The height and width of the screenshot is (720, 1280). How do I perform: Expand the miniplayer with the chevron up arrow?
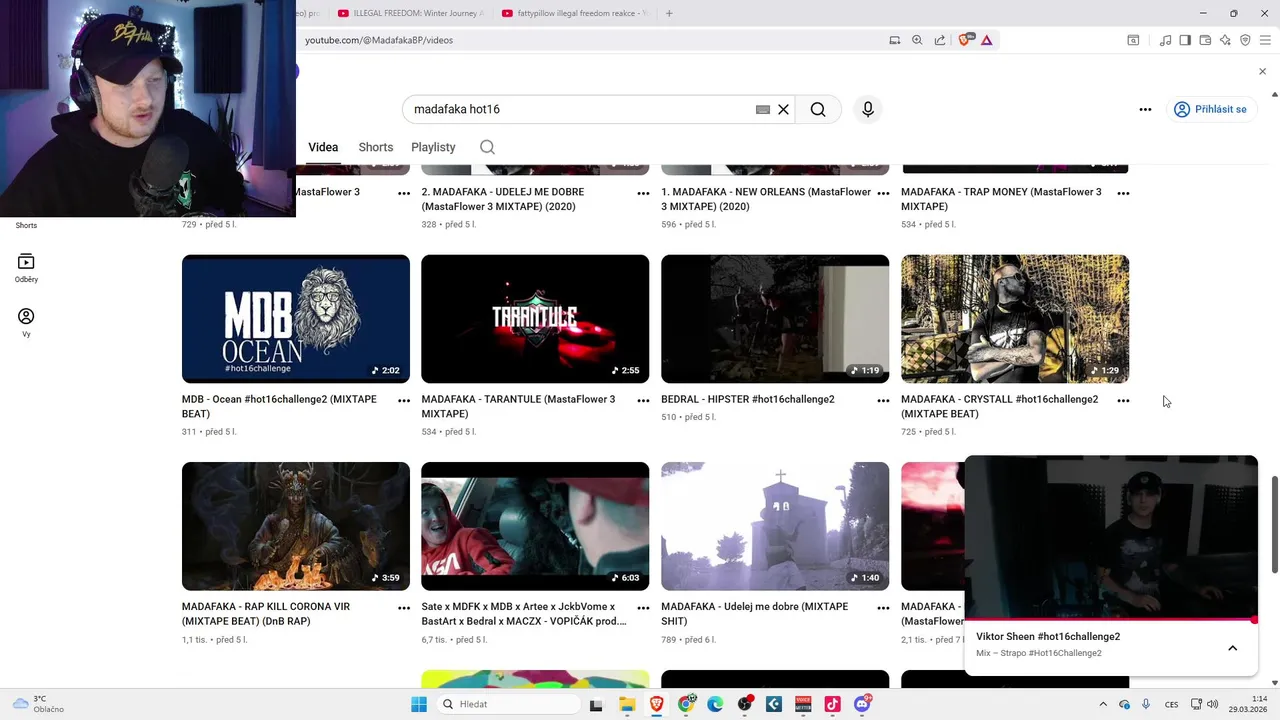coord(1232,648)
